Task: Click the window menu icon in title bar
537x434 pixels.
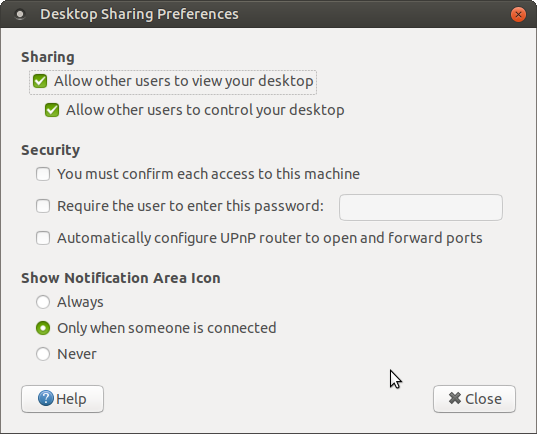Action: [20, 14]
